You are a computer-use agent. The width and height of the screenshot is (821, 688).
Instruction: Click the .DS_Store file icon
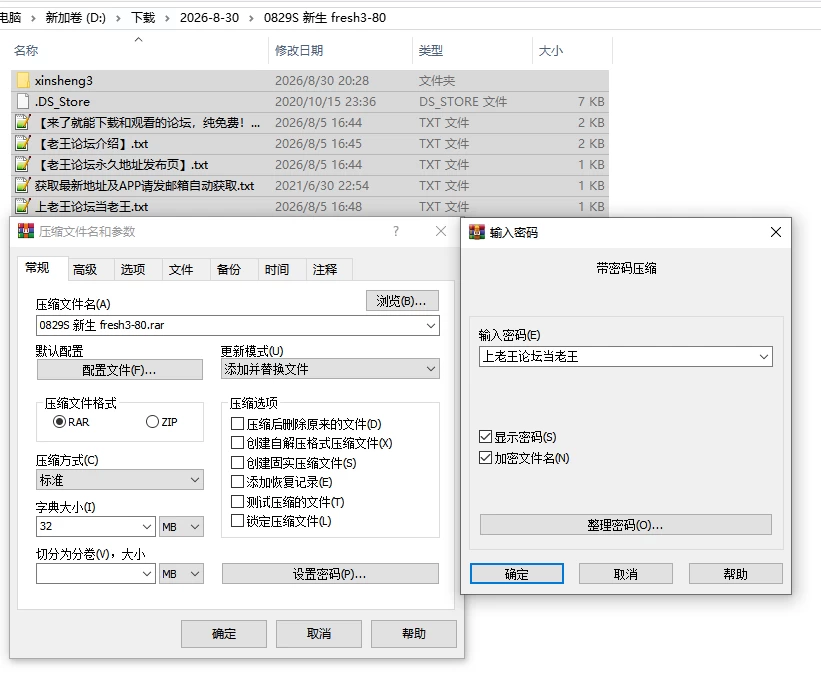[x=23, y=102]
